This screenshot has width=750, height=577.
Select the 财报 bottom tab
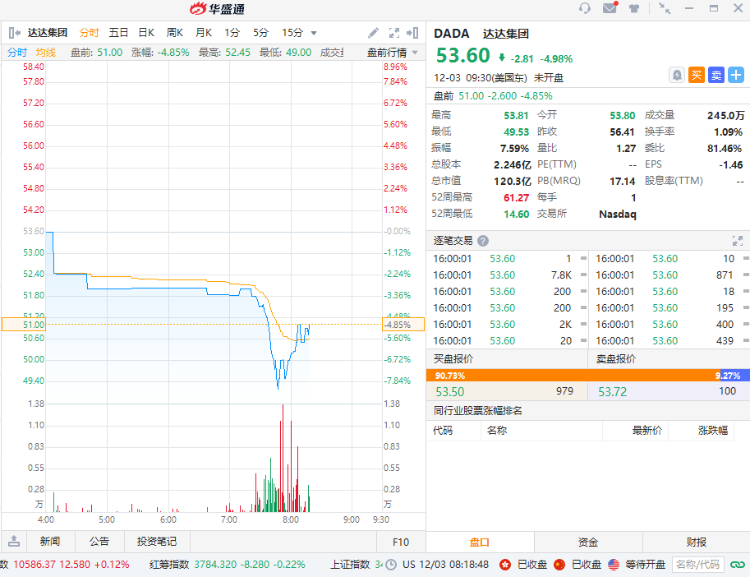click(x=696, y=542)
